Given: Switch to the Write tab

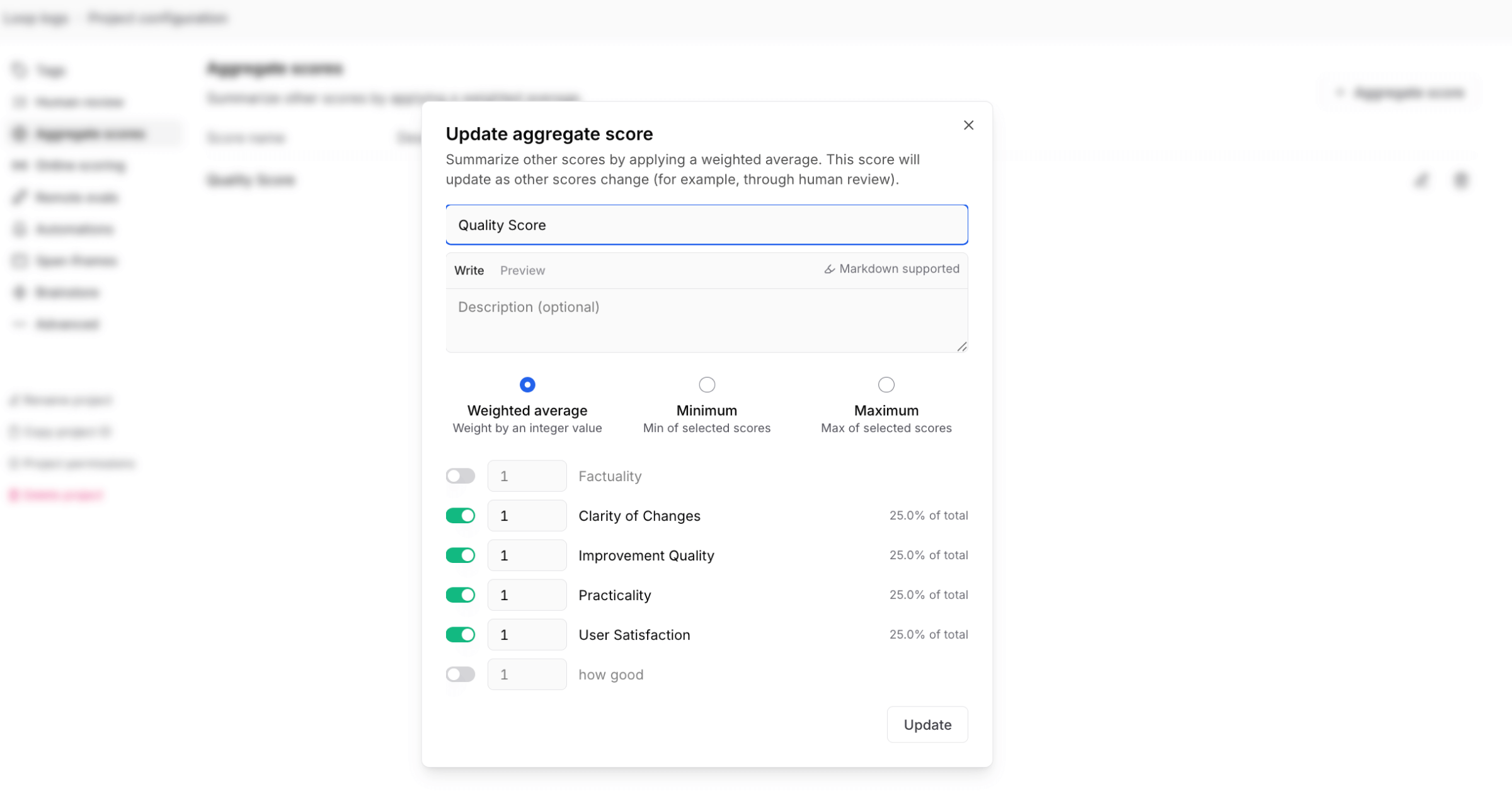Looking at the screenshot, I should (x=469, y=271).
